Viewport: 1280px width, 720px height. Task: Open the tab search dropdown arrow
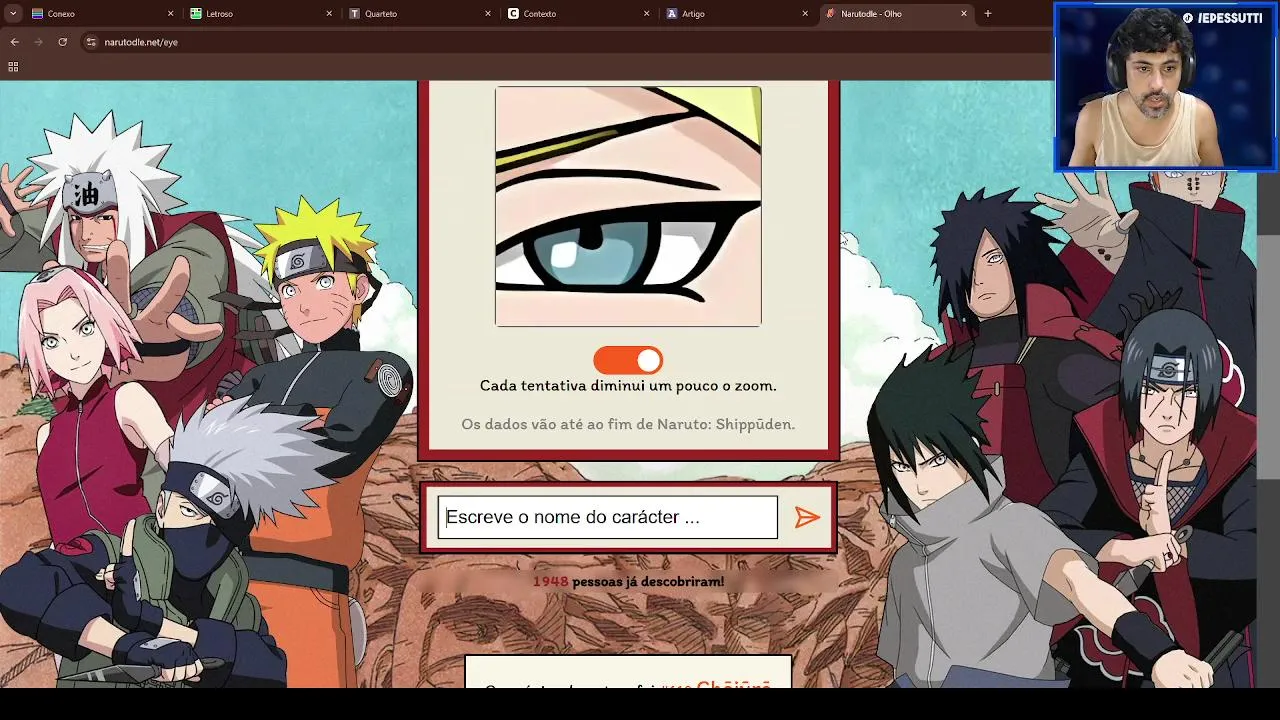[x=12, y=14]
